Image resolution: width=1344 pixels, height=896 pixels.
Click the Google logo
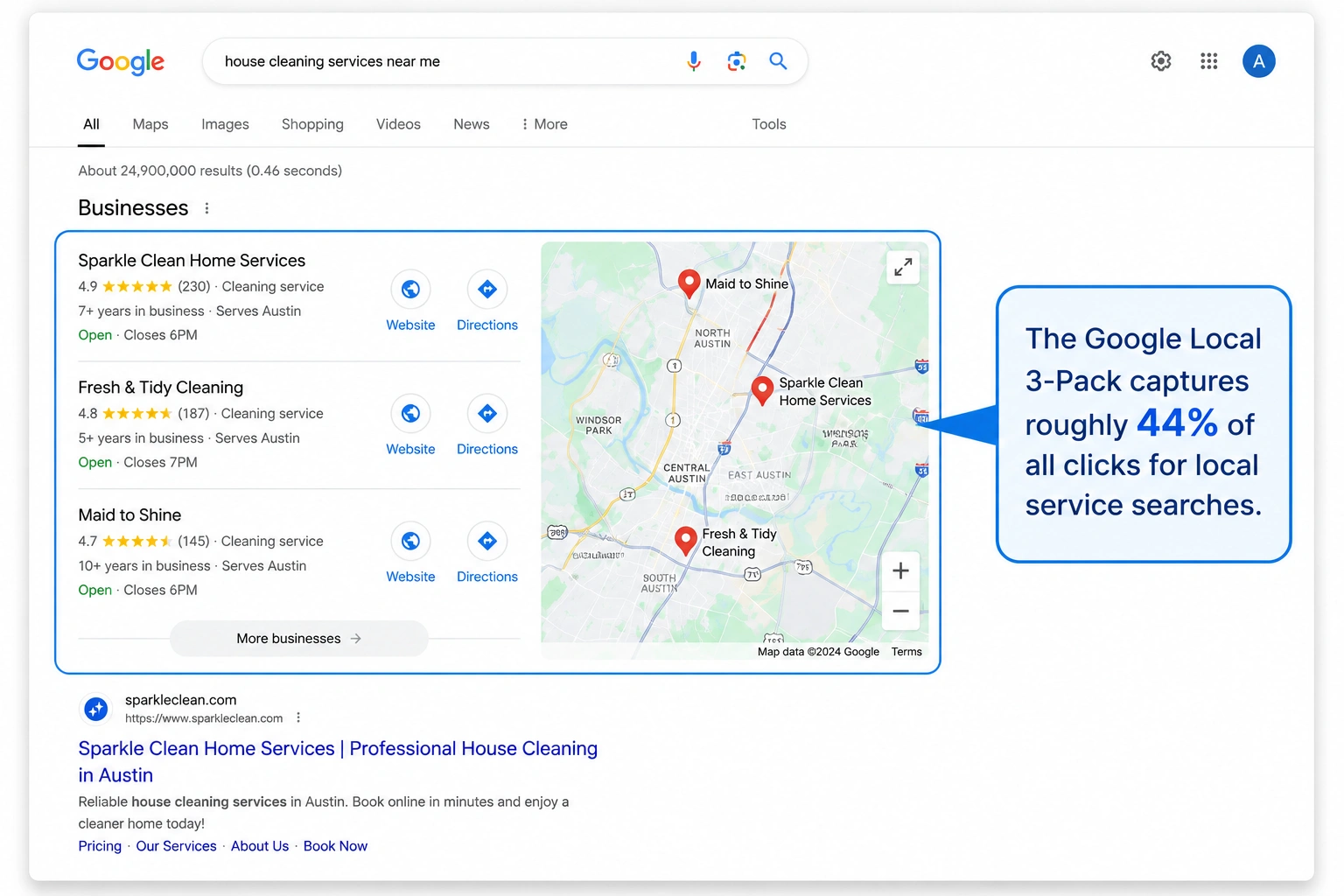[x=120, y=61]
